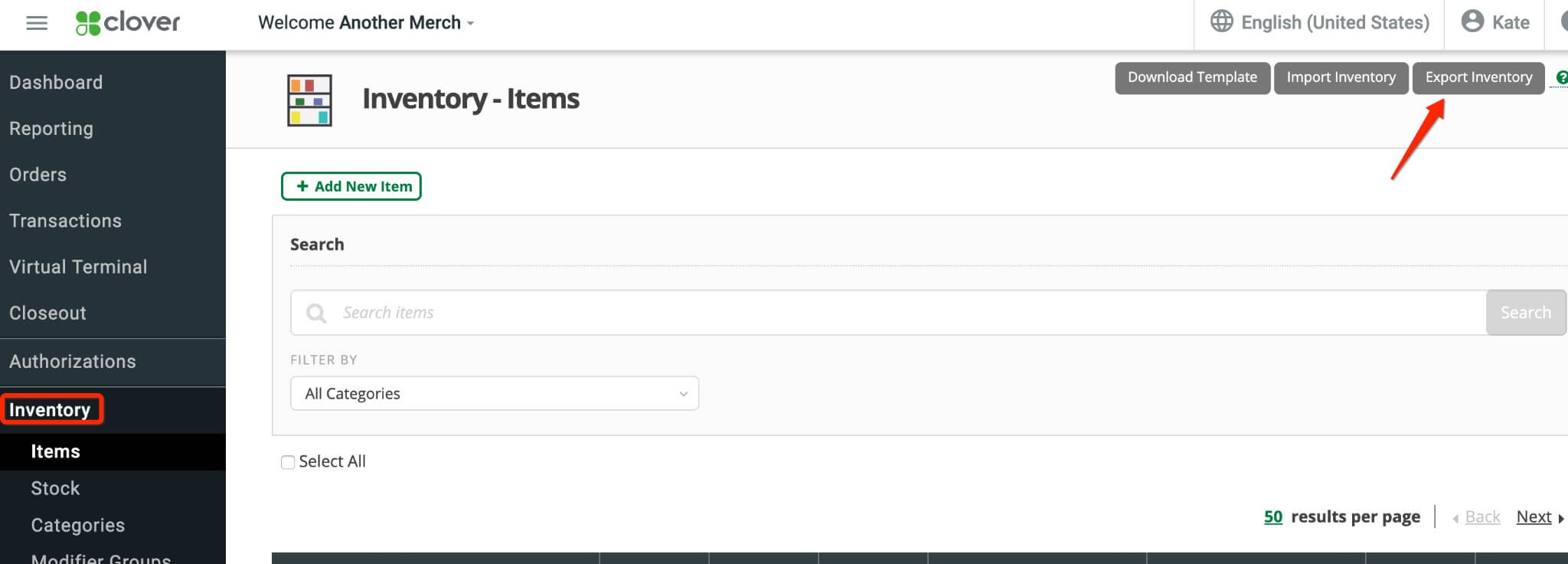This screenshot has width=1568, height=564.
Task: Click the globe language icon
Action: (x=1221, y=21)
